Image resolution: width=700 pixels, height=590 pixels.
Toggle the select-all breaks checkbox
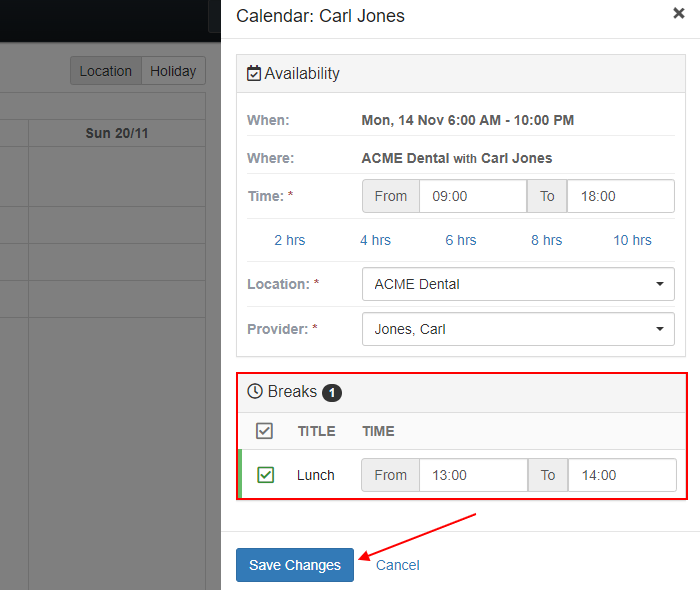pos(264,431)
